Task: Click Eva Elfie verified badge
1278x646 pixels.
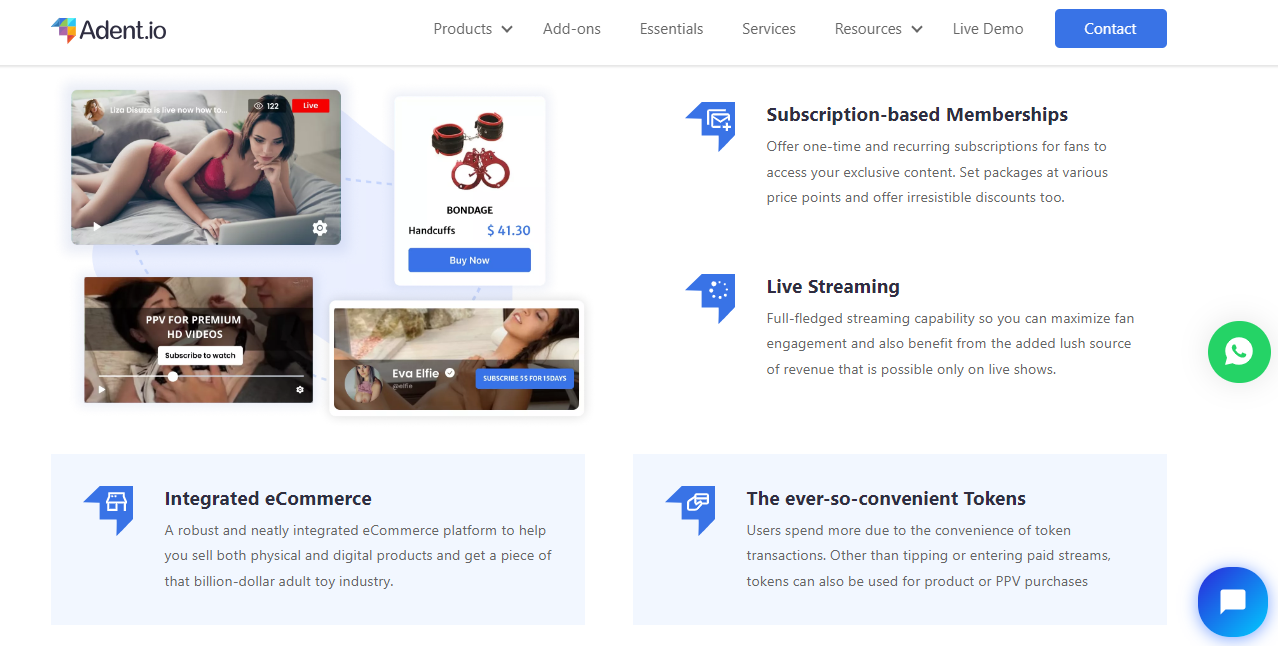Action: point(450,373)
